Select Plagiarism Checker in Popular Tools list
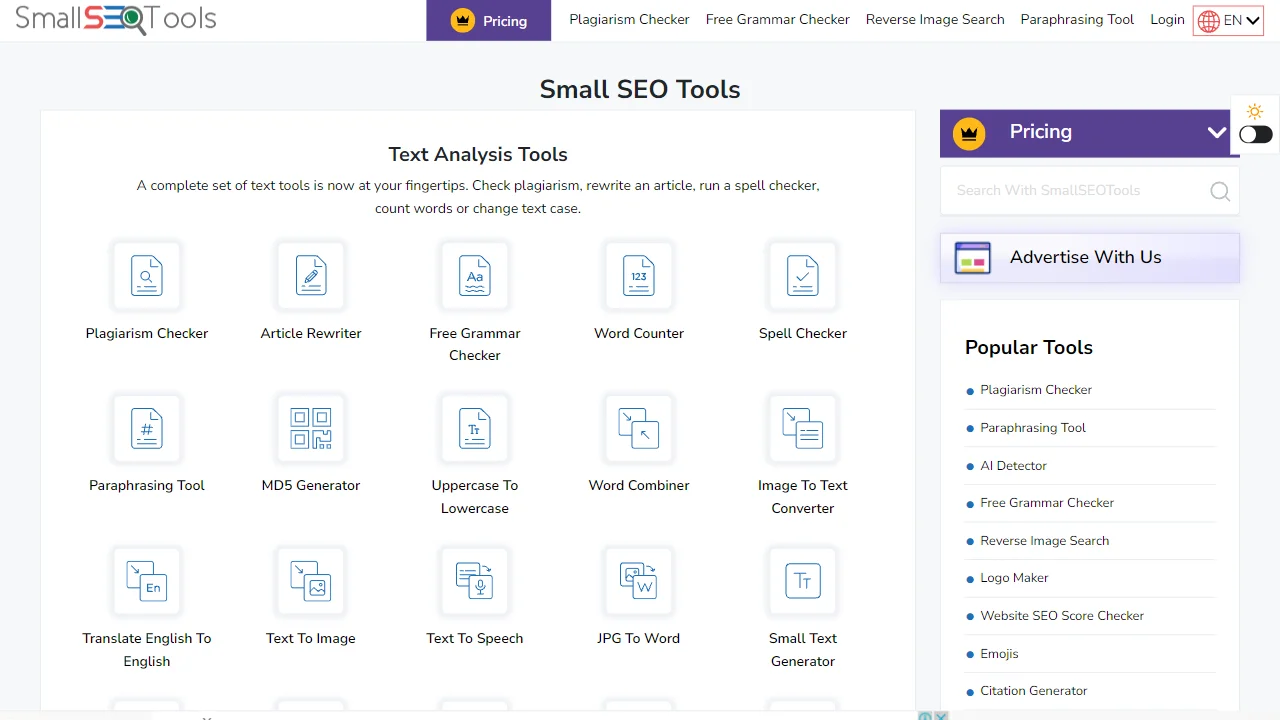 (x=1036, y=390)
